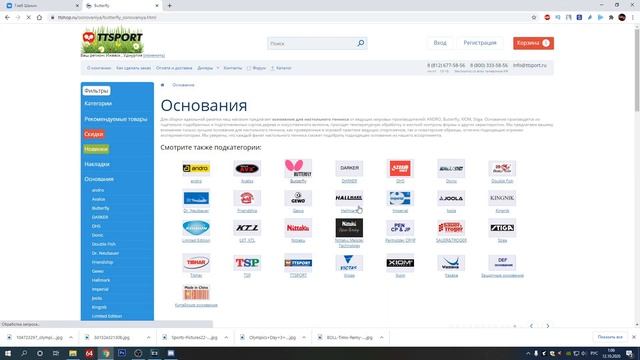The image size is (640, 360).
Task: Select Butterfly in sidebar brand list
Action: tap(100, 208)
